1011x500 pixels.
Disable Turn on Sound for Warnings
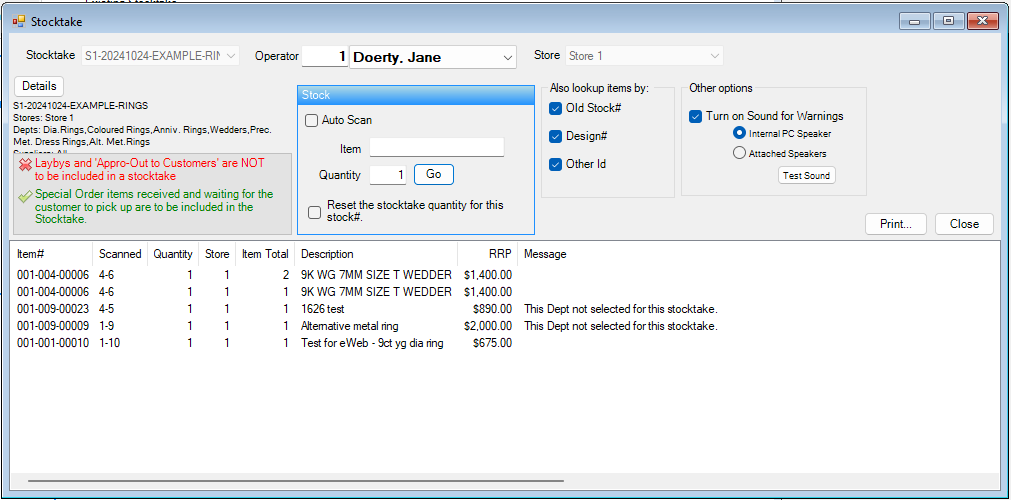[x=695, y=116]
